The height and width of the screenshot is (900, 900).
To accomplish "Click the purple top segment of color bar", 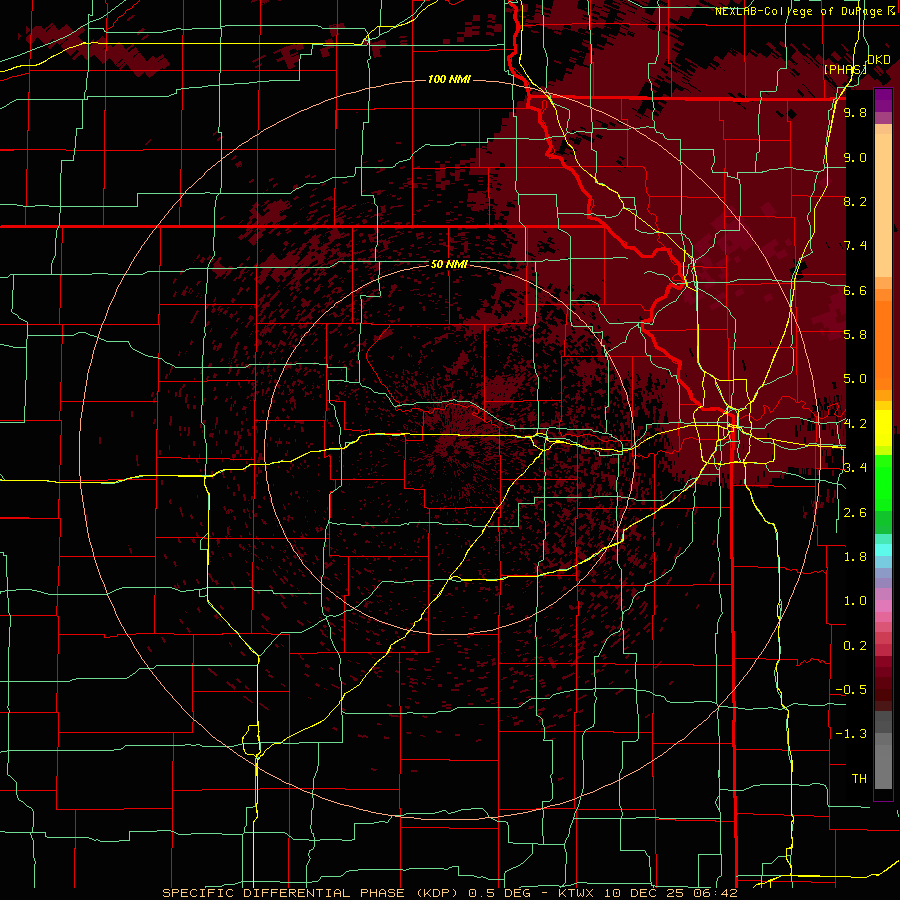I will coord(883,100).
